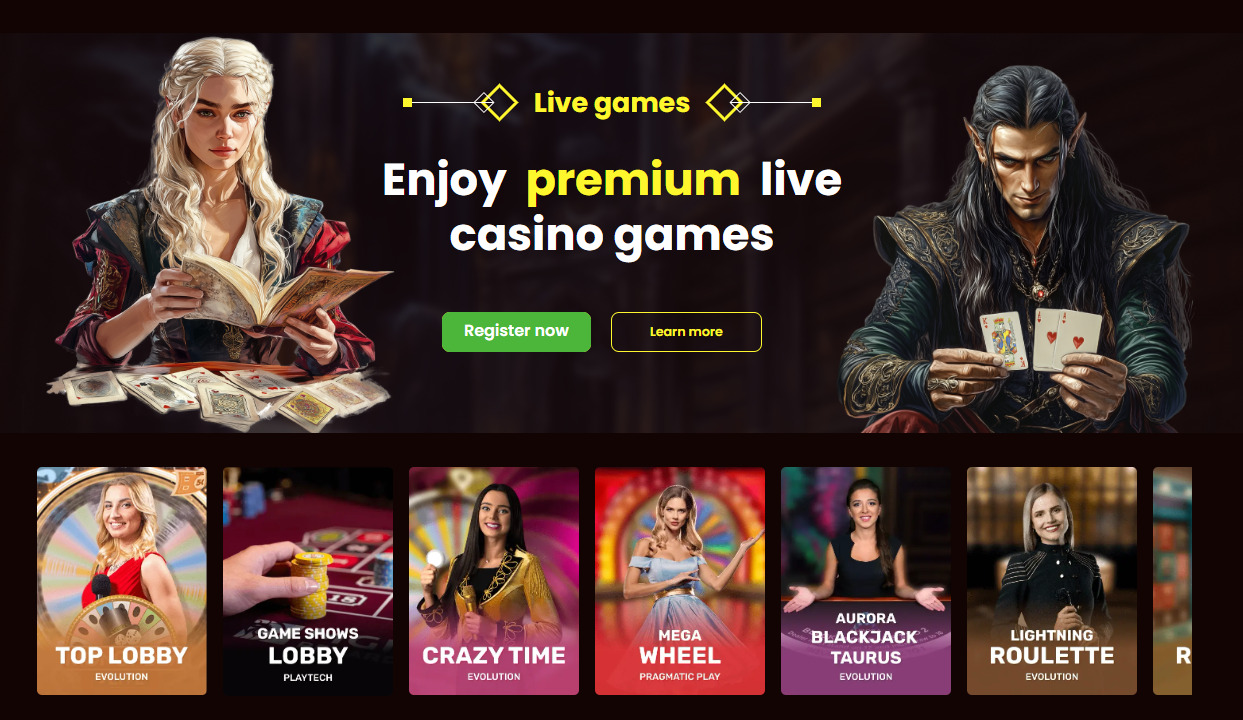
Task: Launch the Crazy Time game tile
Action: (494, 581)
